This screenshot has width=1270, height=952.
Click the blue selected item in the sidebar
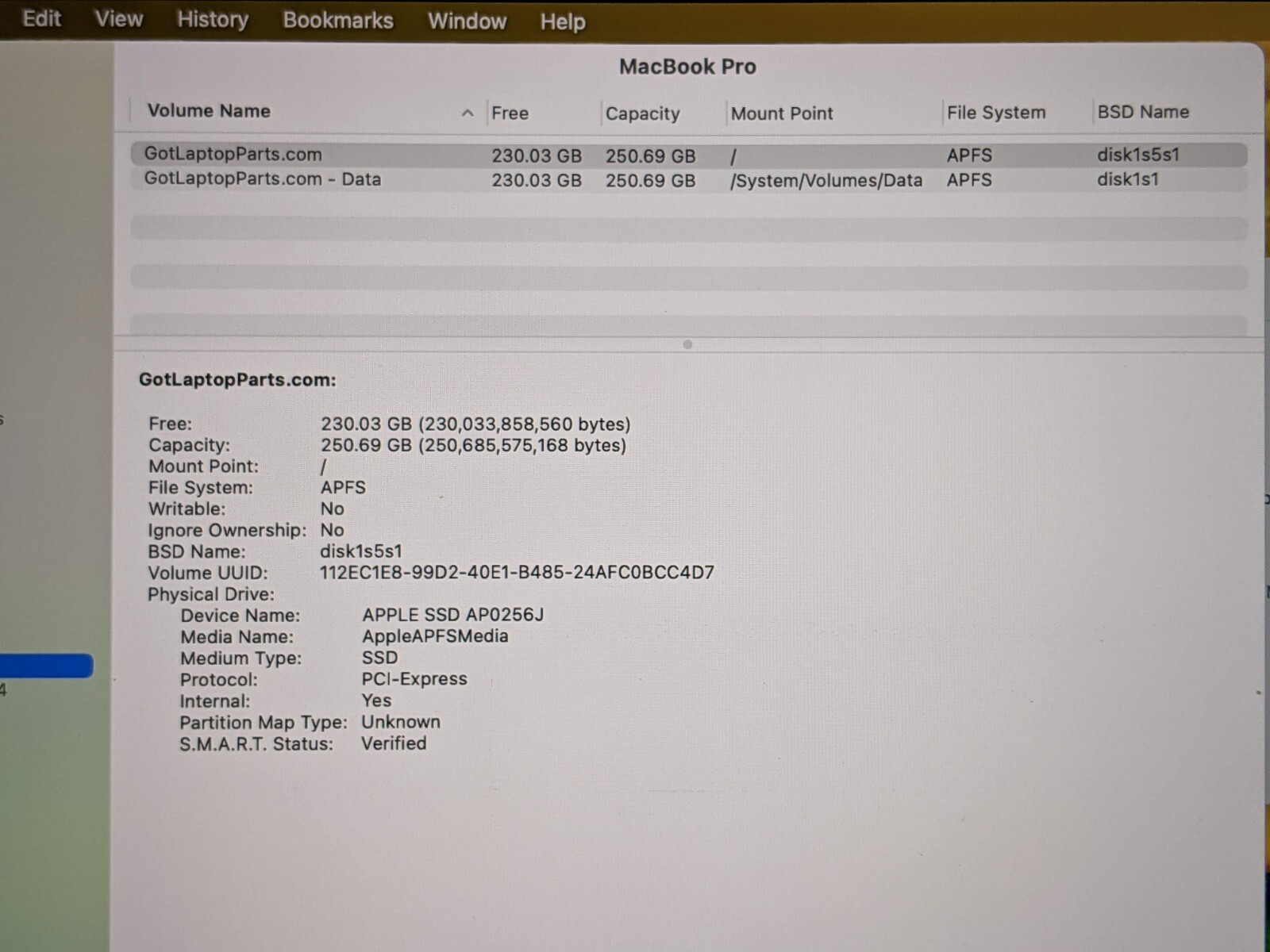coord(47,666)
